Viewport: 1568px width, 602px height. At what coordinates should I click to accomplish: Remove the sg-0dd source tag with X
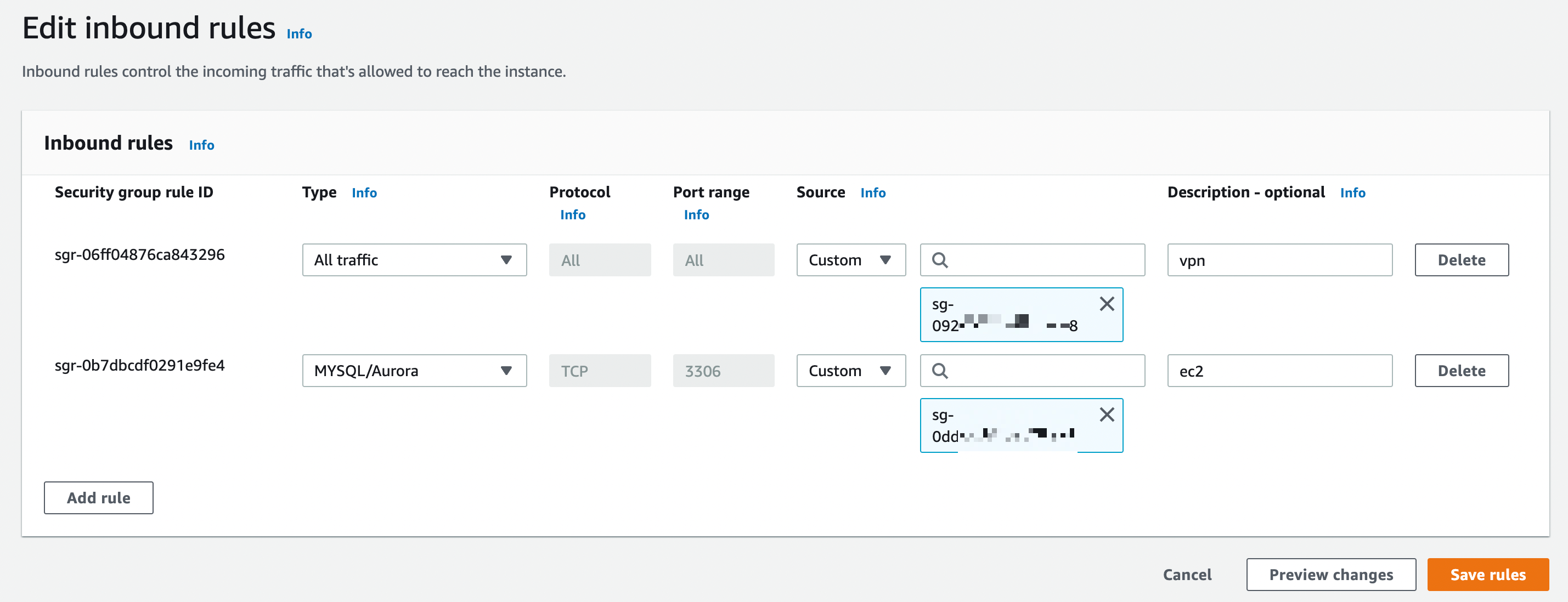[1106, 414]
